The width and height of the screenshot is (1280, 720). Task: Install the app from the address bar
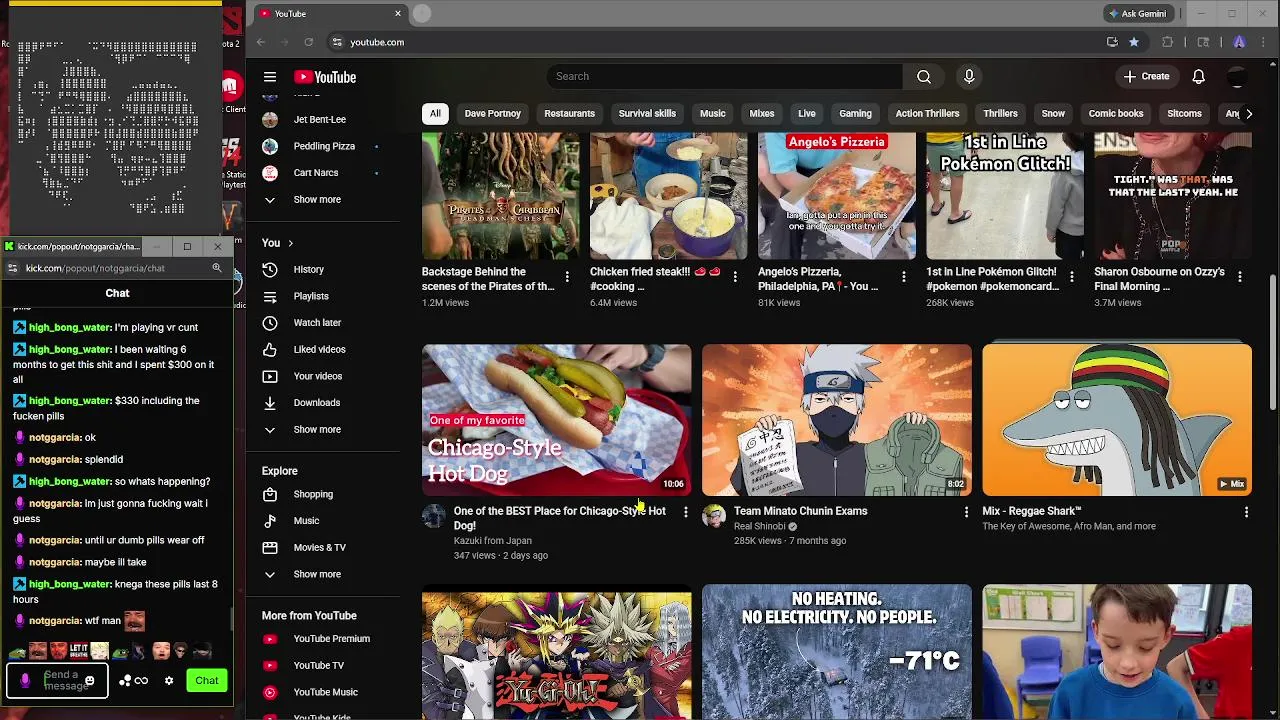(1112, 42)
